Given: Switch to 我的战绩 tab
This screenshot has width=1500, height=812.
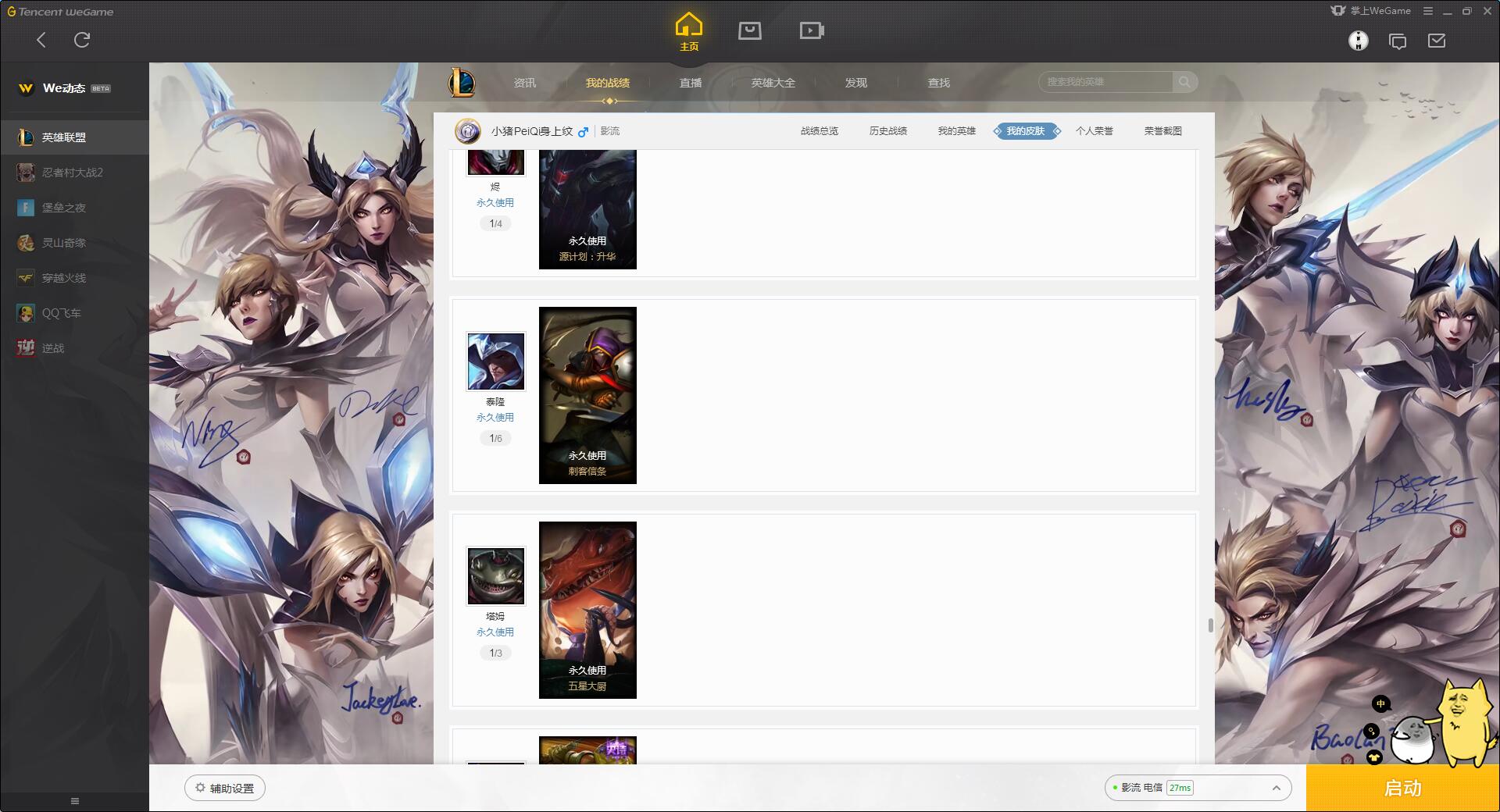Looking at the screenshot, I should tap(608, 83).
